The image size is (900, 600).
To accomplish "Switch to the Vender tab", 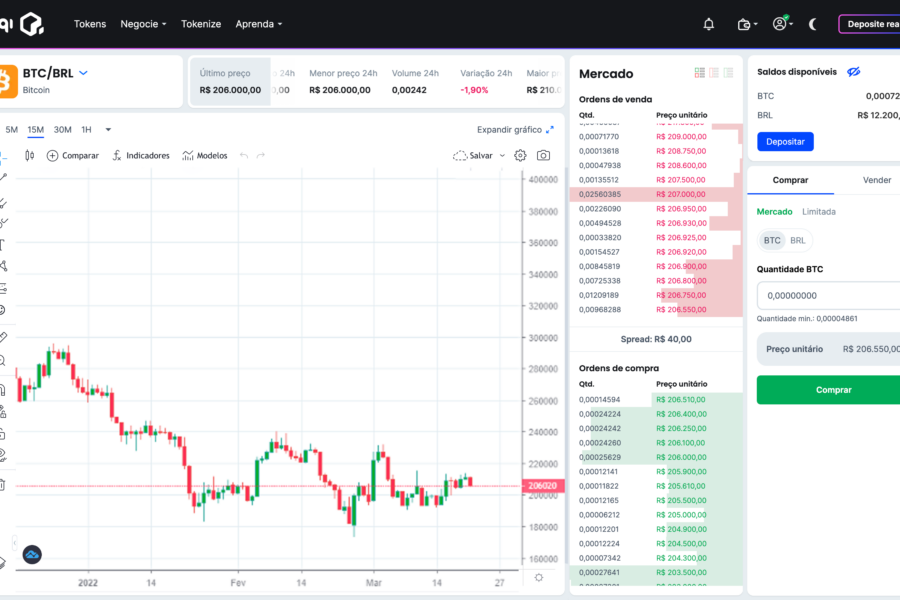I will tap(876, 180).
